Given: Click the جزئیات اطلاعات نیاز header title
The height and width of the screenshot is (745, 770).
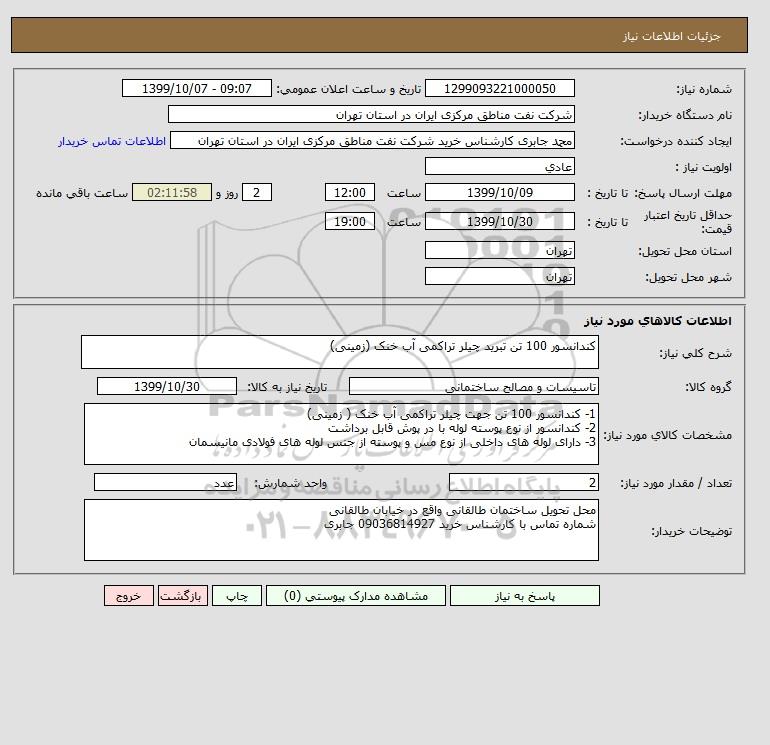Looking at the screenshot, I should (x=671, y=36).
